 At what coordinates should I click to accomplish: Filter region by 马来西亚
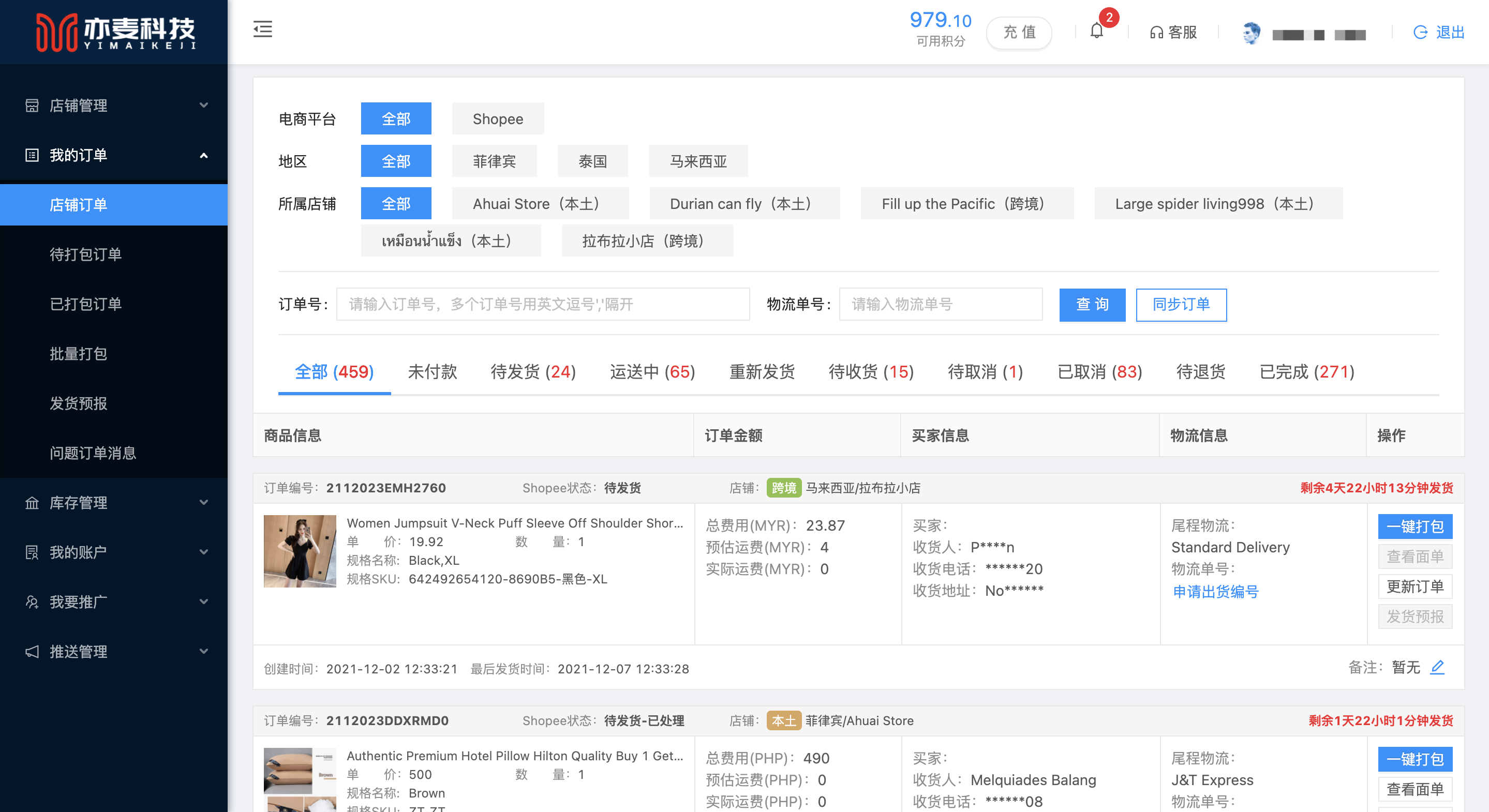point(698,161)
